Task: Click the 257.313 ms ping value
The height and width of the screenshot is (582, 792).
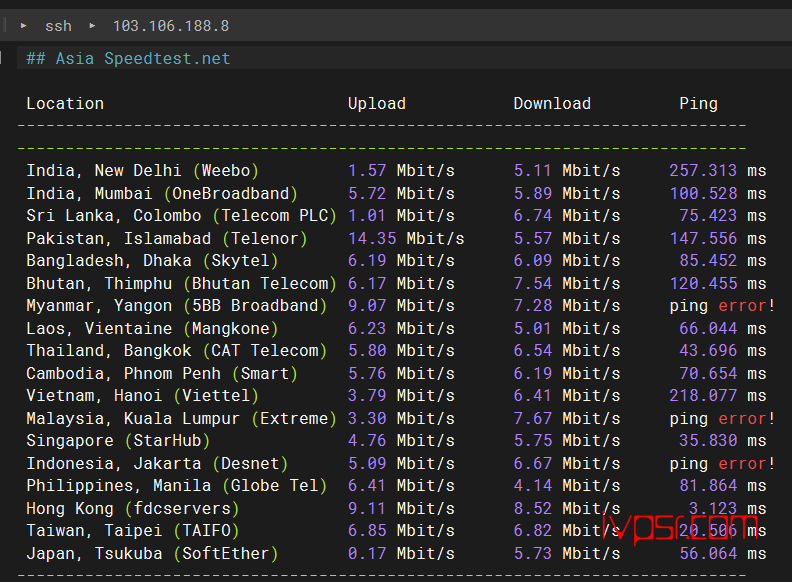Action: pyautogui.click(x=718, y=171)
